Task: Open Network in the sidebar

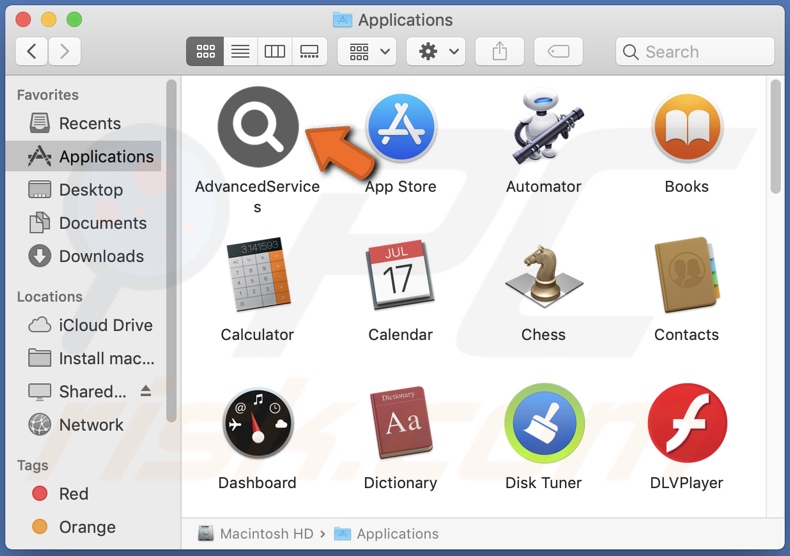Action: tap(84, 425)
